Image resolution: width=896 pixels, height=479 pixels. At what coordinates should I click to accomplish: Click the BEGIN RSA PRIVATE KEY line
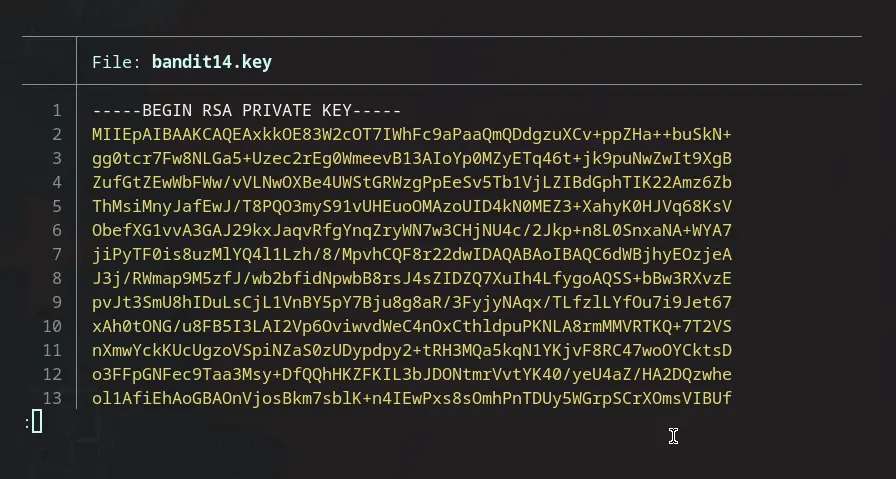tap(245, 111)
